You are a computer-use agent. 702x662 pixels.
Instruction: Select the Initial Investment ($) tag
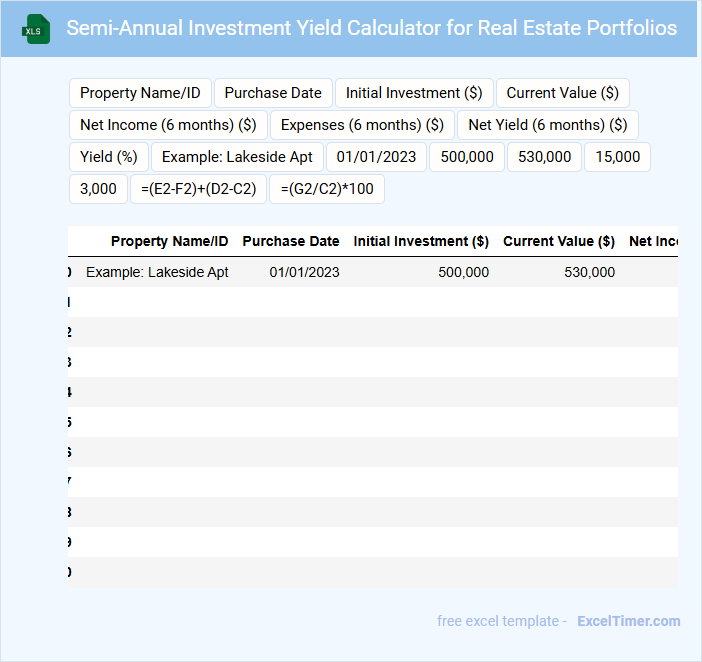pyautogui.click(x=414, y=93)
